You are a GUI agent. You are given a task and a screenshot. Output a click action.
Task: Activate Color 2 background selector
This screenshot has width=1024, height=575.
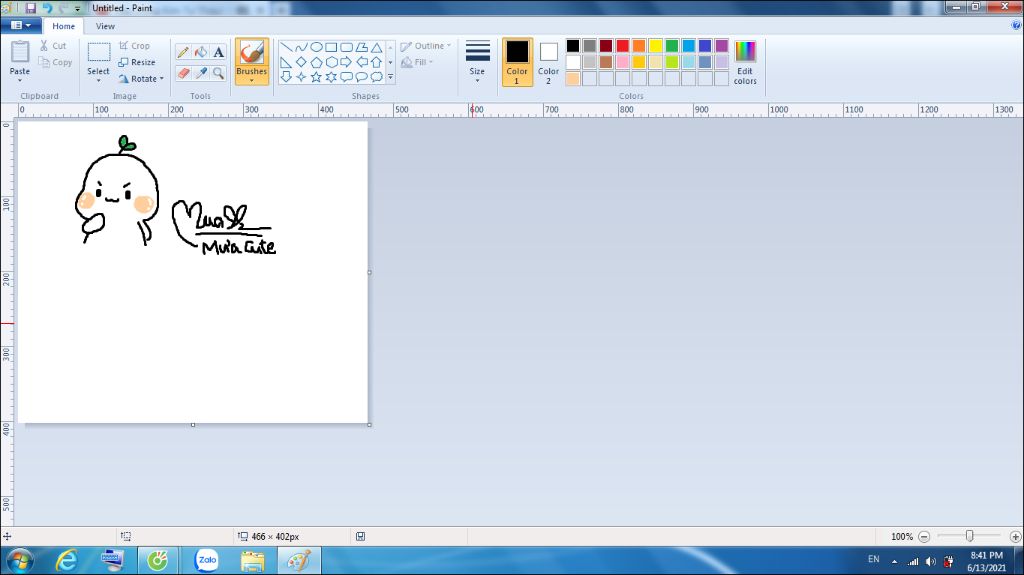click(x=549, y=62)
